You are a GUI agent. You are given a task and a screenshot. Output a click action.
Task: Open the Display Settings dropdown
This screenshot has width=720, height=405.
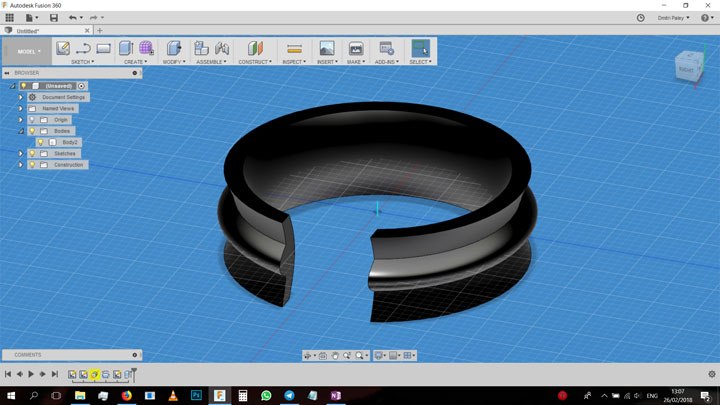coord(381,355)
